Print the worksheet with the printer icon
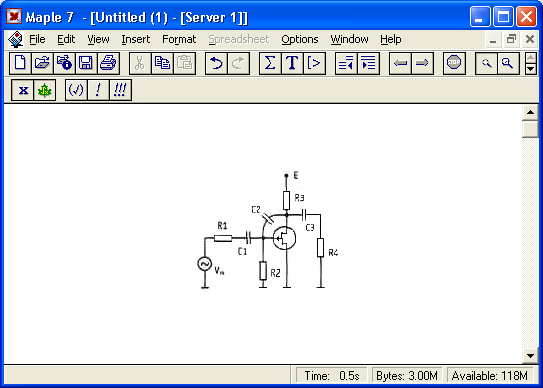The width and height of the screenshot is (543, 388). (108, 63)
